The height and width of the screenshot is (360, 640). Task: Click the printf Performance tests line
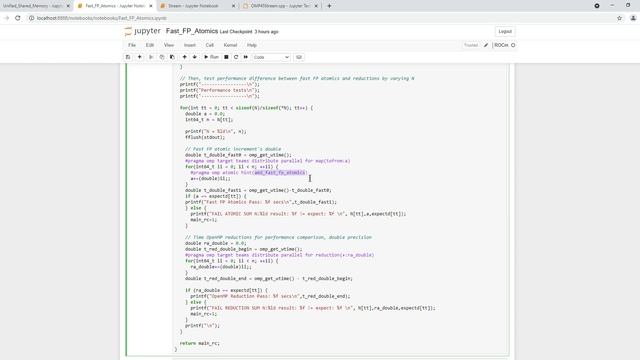click(x=220, y=90)
